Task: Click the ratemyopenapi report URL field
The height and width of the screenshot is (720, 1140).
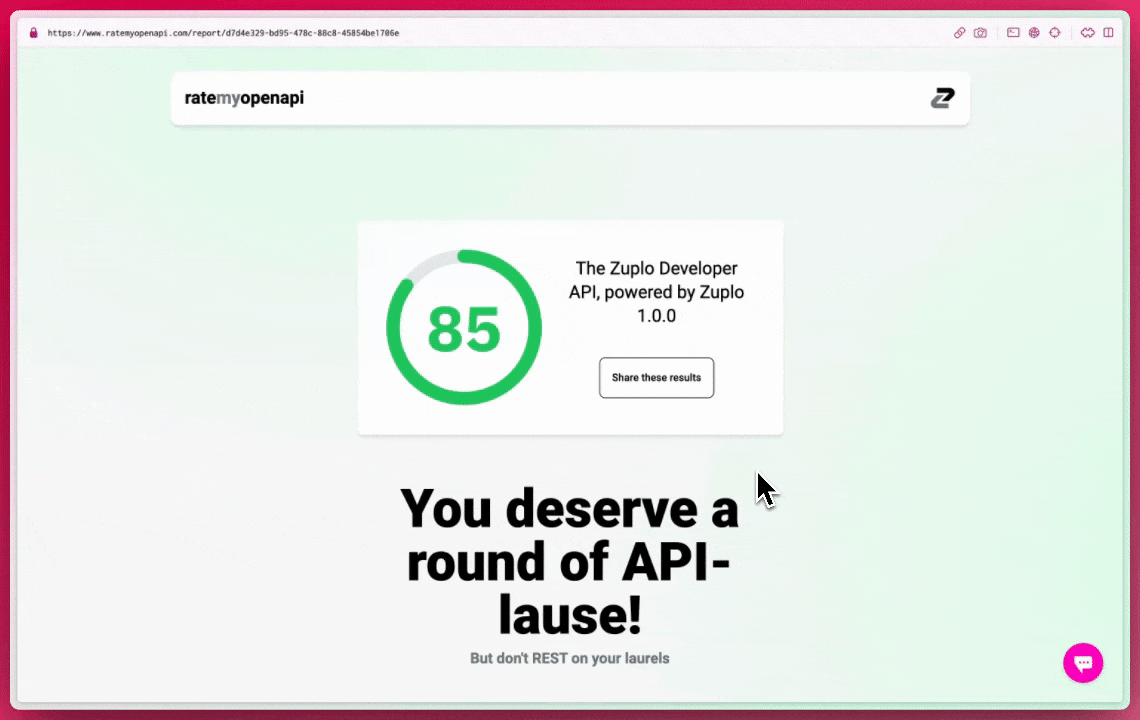Action: 223,33
